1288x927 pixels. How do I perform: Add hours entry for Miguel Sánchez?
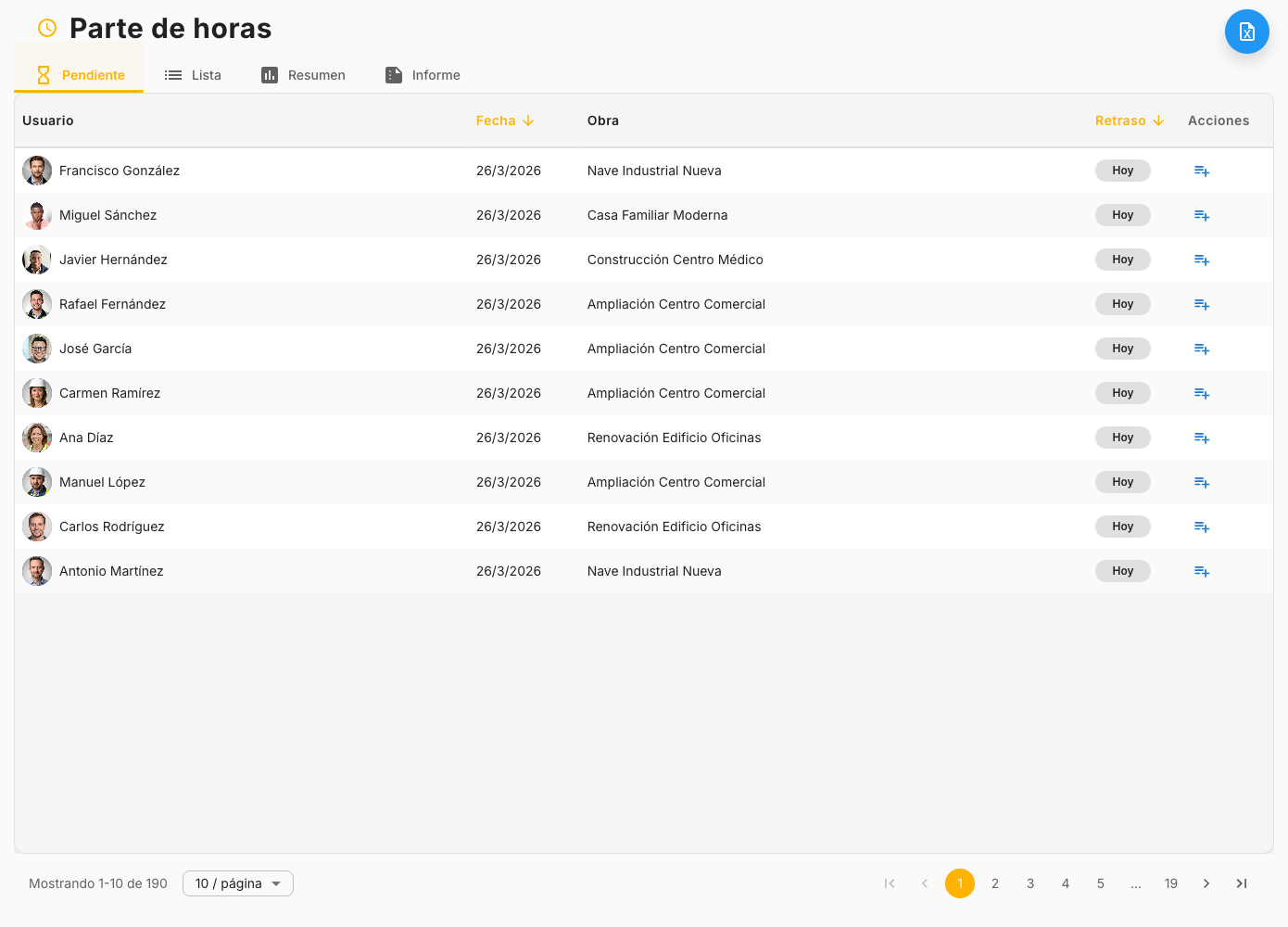pos(1201,215)
